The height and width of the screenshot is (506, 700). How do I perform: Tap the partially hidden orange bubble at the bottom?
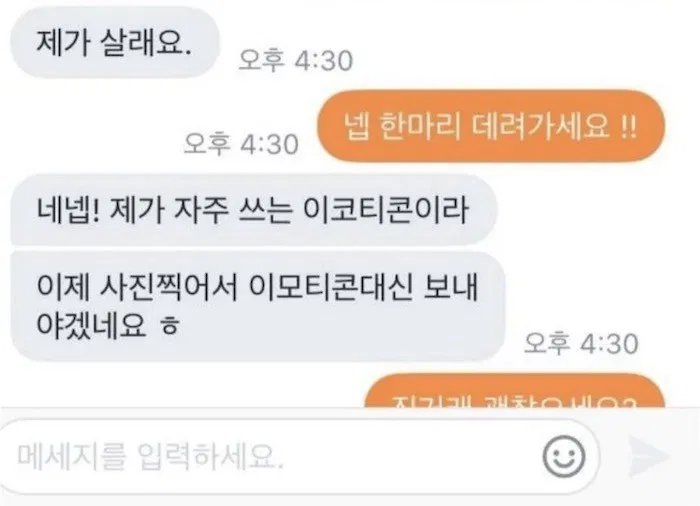click(514, 391)
